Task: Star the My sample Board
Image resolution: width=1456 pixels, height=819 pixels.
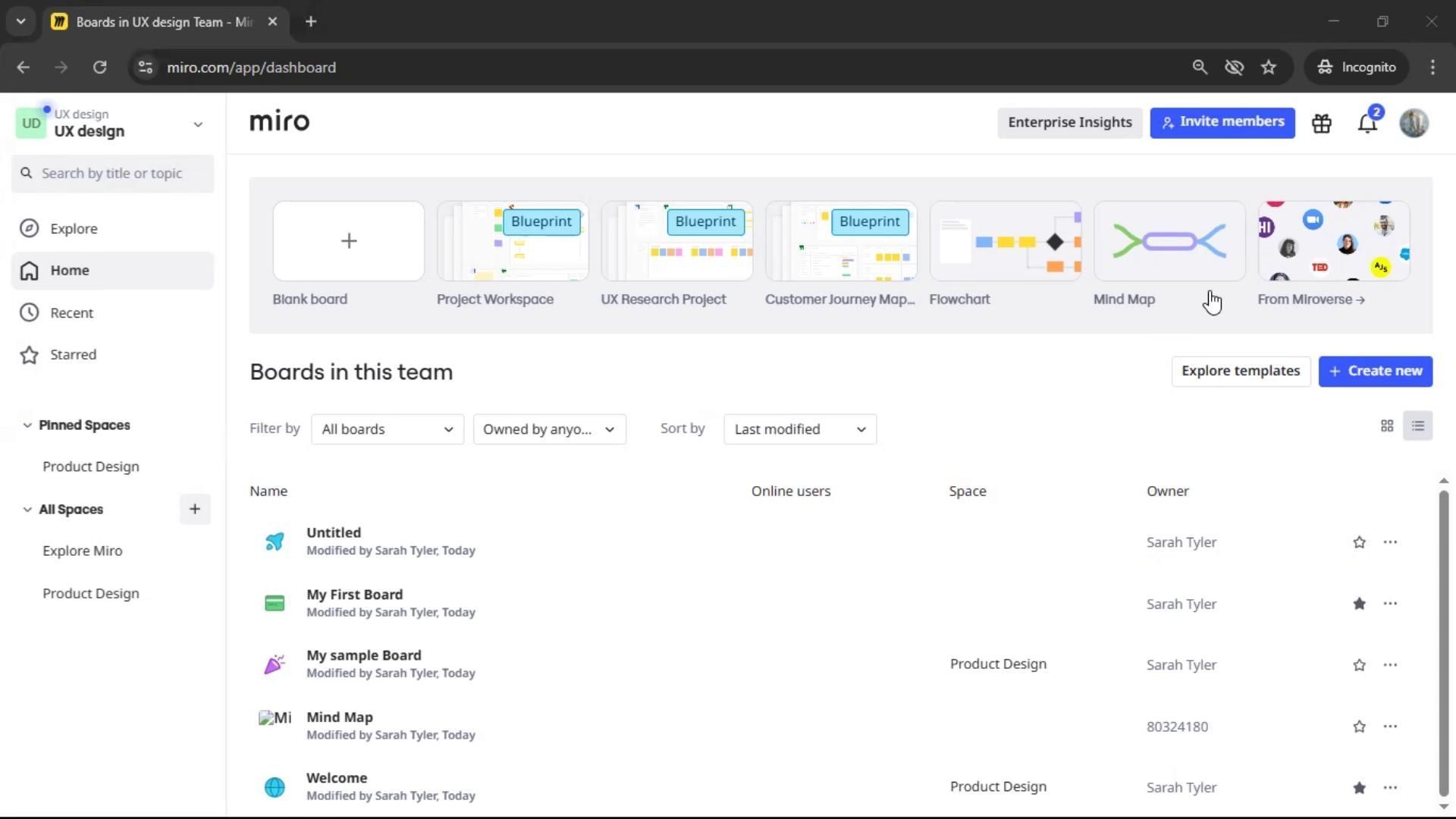Action: pos(1359,665)
